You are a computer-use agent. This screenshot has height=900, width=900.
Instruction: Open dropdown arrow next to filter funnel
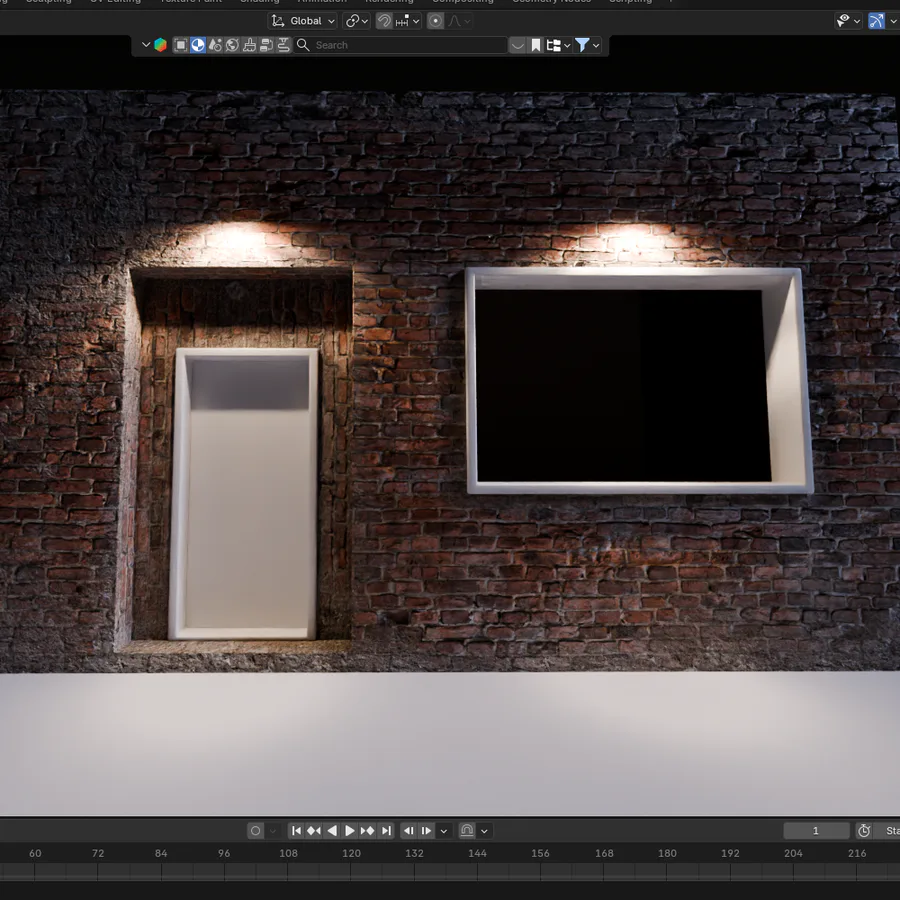[x=596, y=45]
